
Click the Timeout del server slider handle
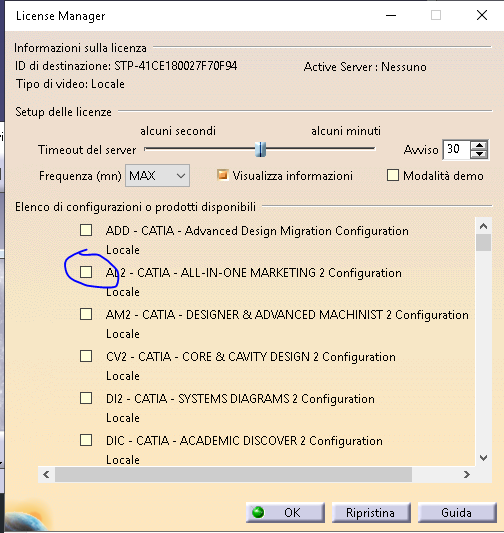click(x=261, y=149)
